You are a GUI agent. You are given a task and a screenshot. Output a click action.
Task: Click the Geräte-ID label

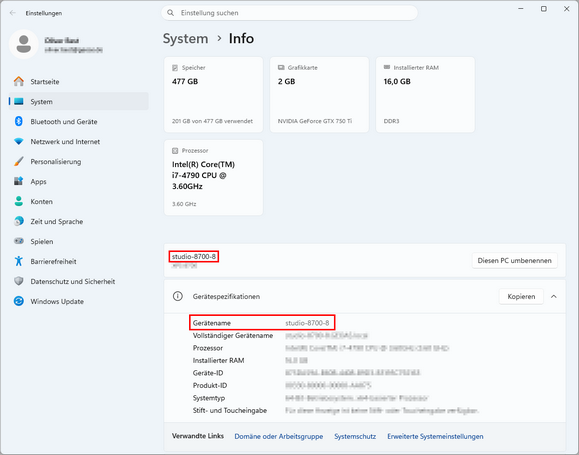pyautogui.click(x=208, y=373)
